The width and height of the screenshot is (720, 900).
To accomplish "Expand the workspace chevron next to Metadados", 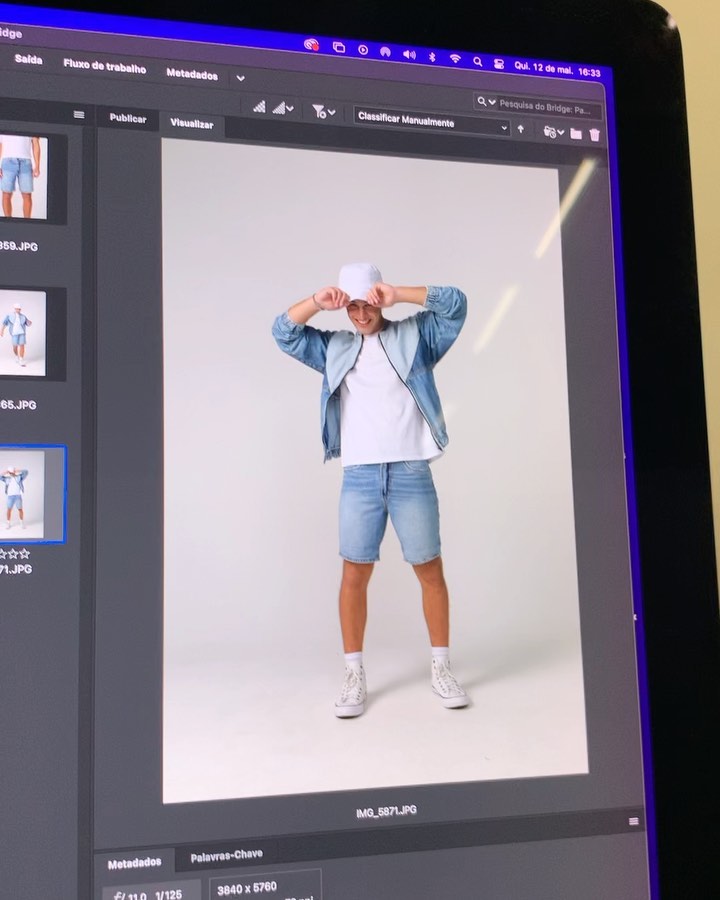I will pos(240,77).
